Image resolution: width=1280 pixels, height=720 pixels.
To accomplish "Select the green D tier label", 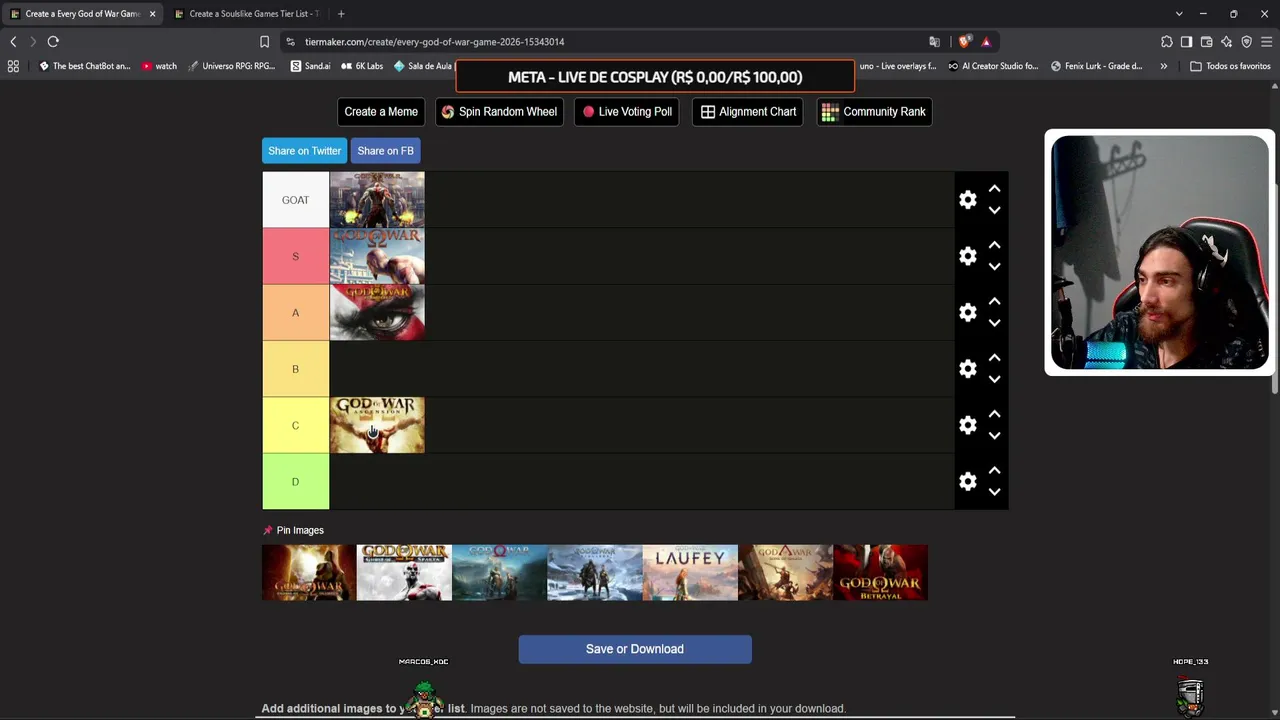I will pos(295,482).
